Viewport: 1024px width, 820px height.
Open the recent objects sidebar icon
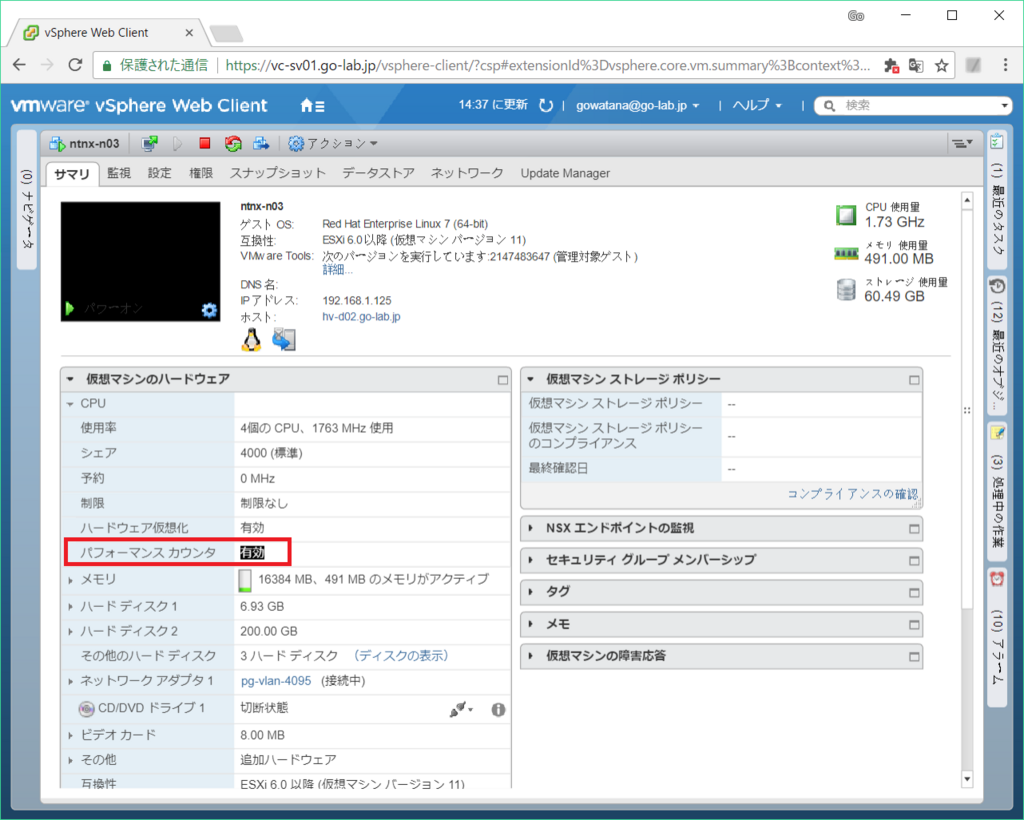(x=997, y=286)
